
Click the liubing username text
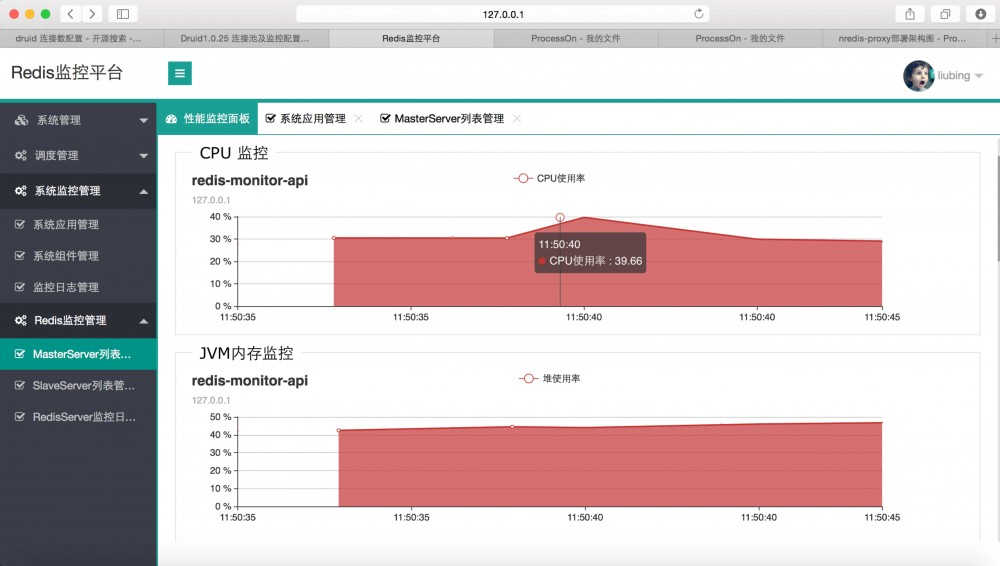[953, 76]
